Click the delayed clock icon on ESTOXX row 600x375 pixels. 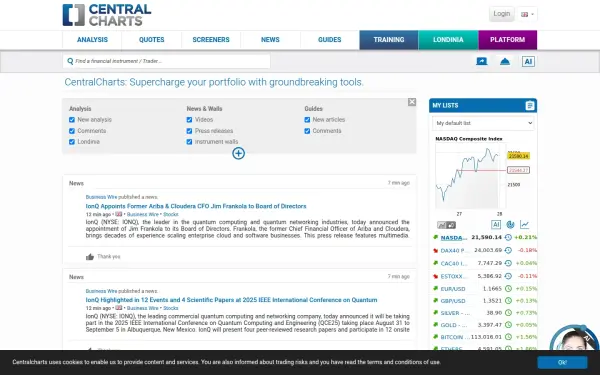pyautogui.click(x=508, y=276)
